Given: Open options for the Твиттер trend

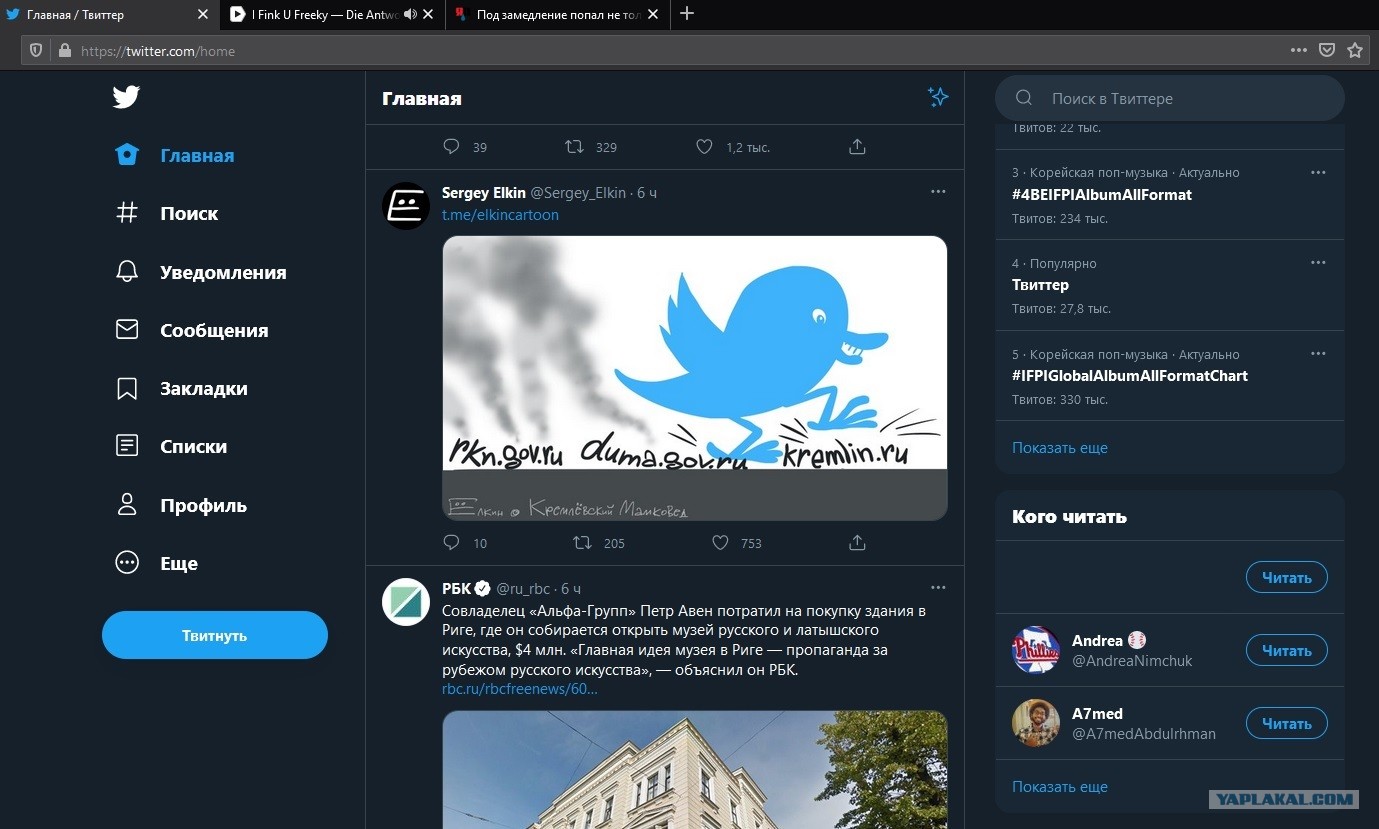Looking at the screenshot, I should click(1318, 263).
